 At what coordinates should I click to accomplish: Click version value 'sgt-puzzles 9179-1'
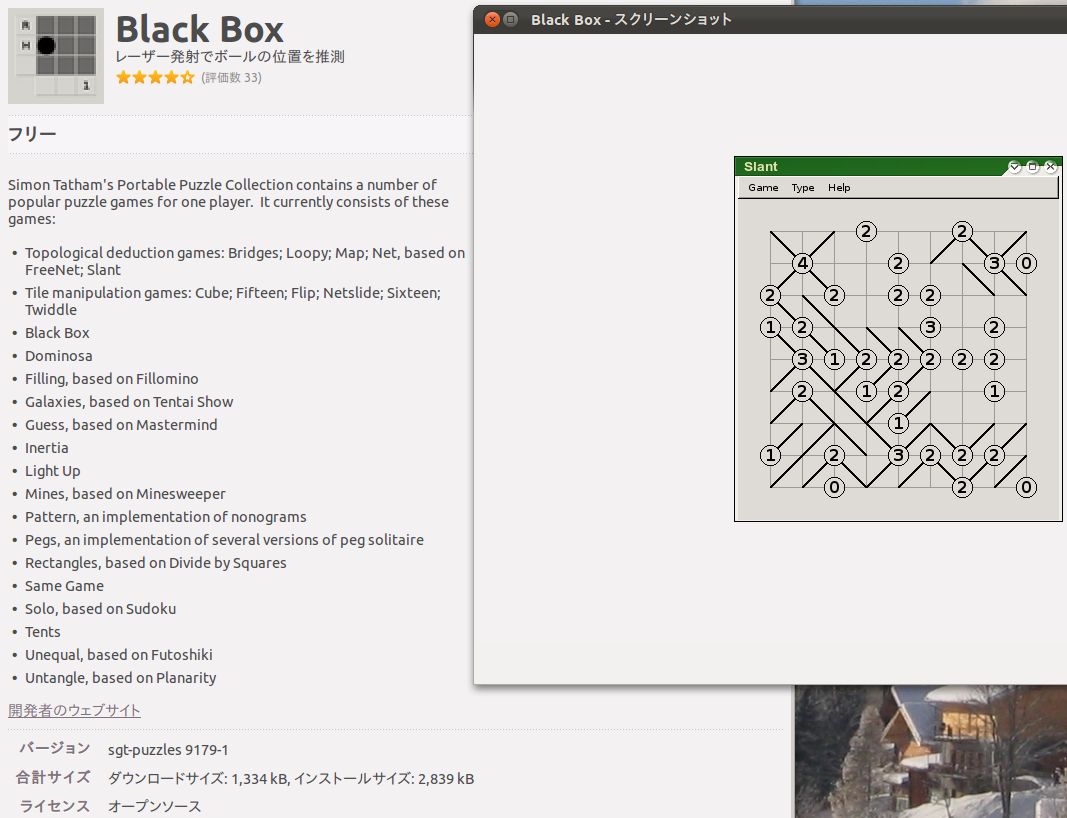pyautogui.click(x=168, y=750)
